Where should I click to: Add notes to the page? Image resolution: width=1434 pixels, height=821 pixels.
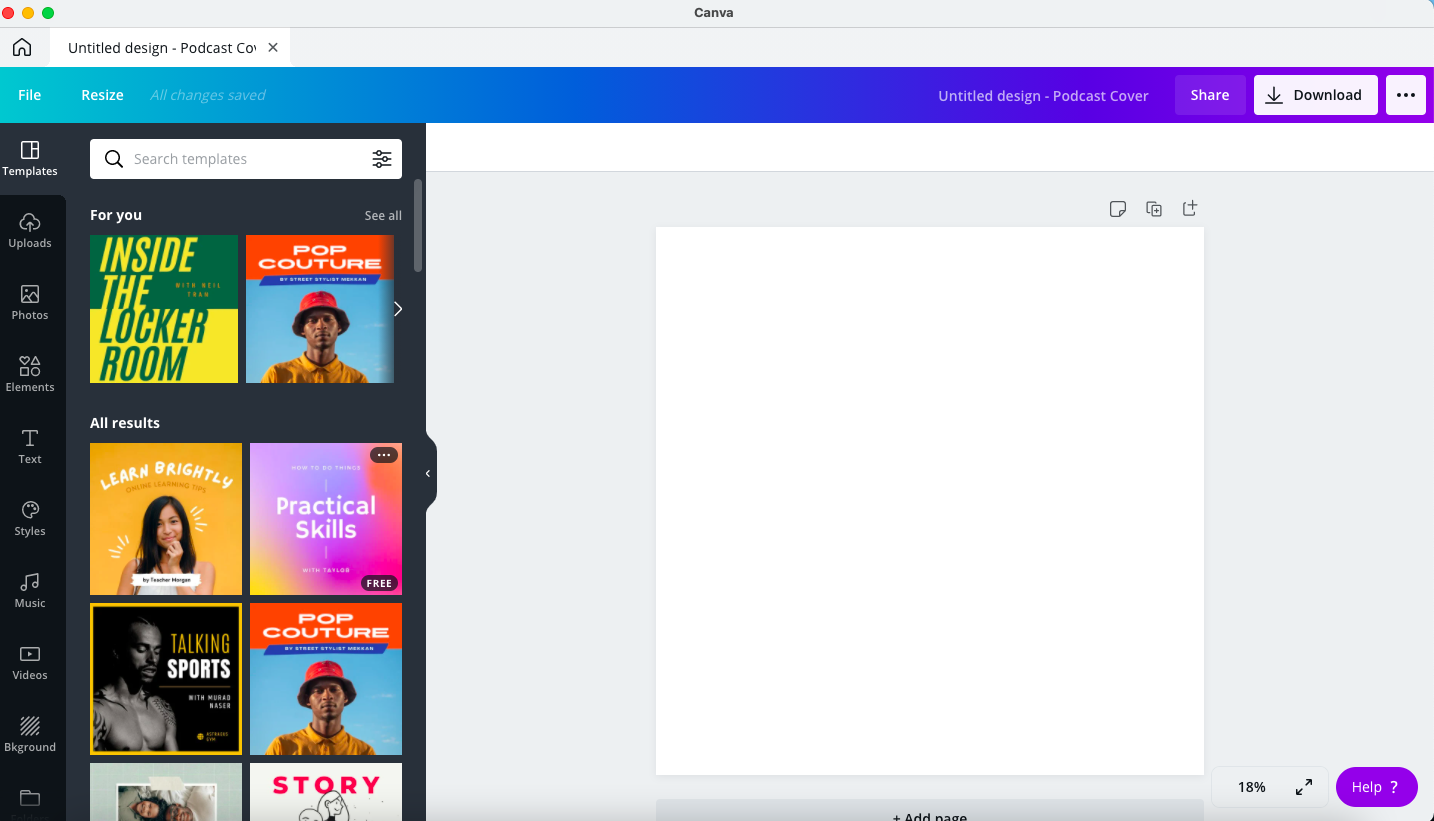coord(1118,209)
